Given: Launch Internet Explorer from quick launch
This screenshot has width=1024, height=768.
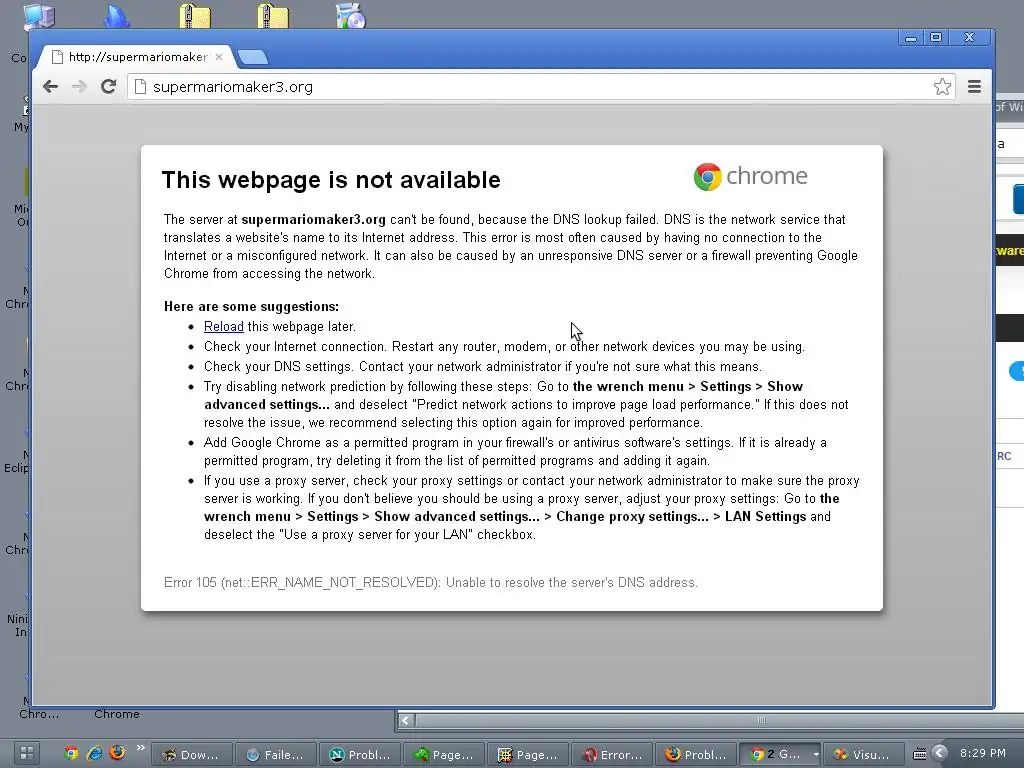Looking at the screenshot, I should coord(94,754).
